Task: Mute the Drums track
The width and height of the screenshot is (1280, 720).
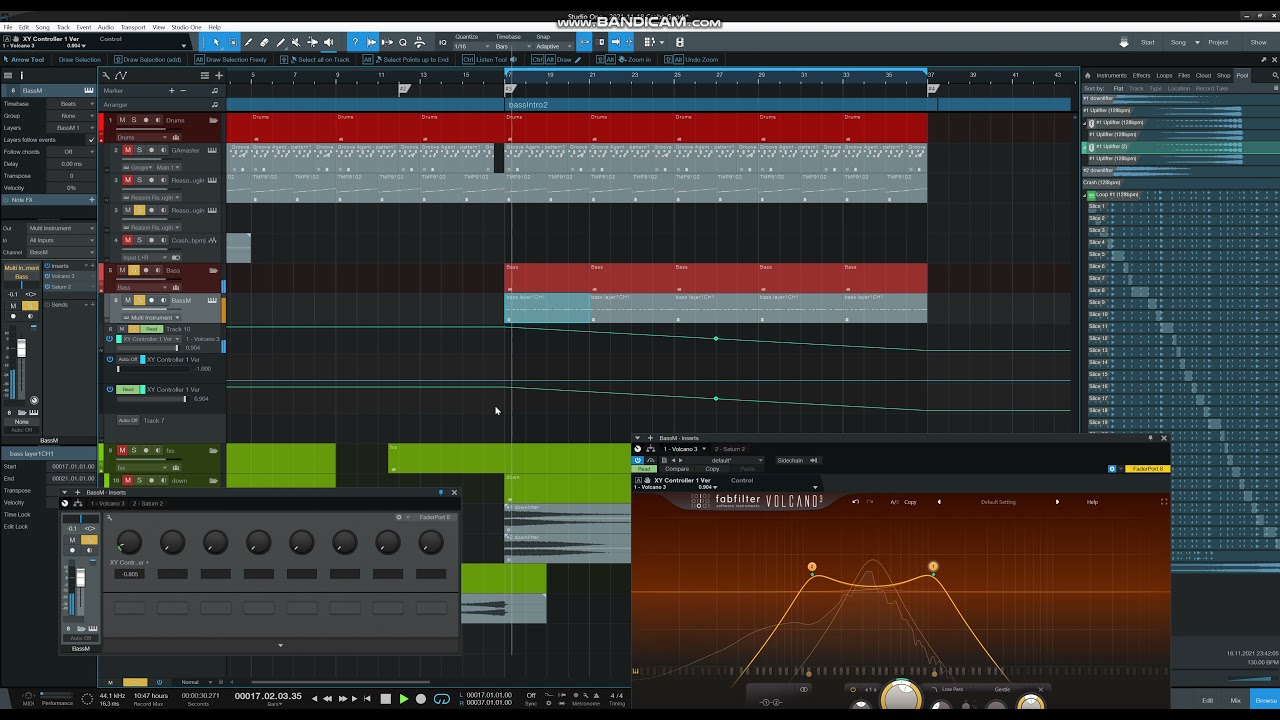Action: [123, 120]
